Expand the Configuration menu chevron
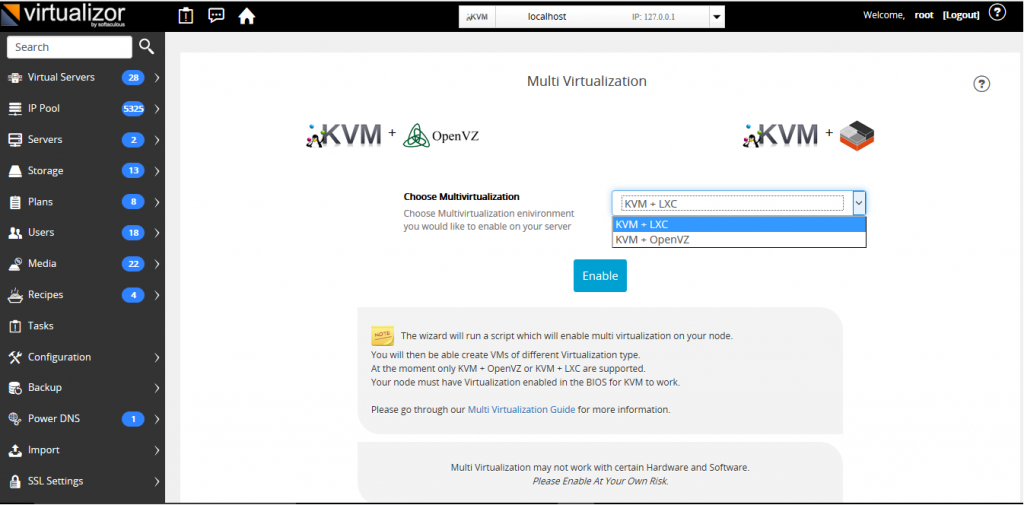 pos(157,357)
